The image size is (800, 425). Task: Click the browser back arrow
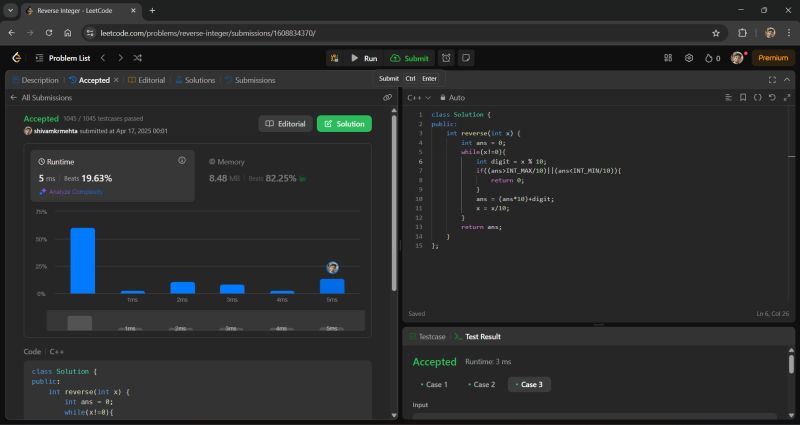[11, 33]
